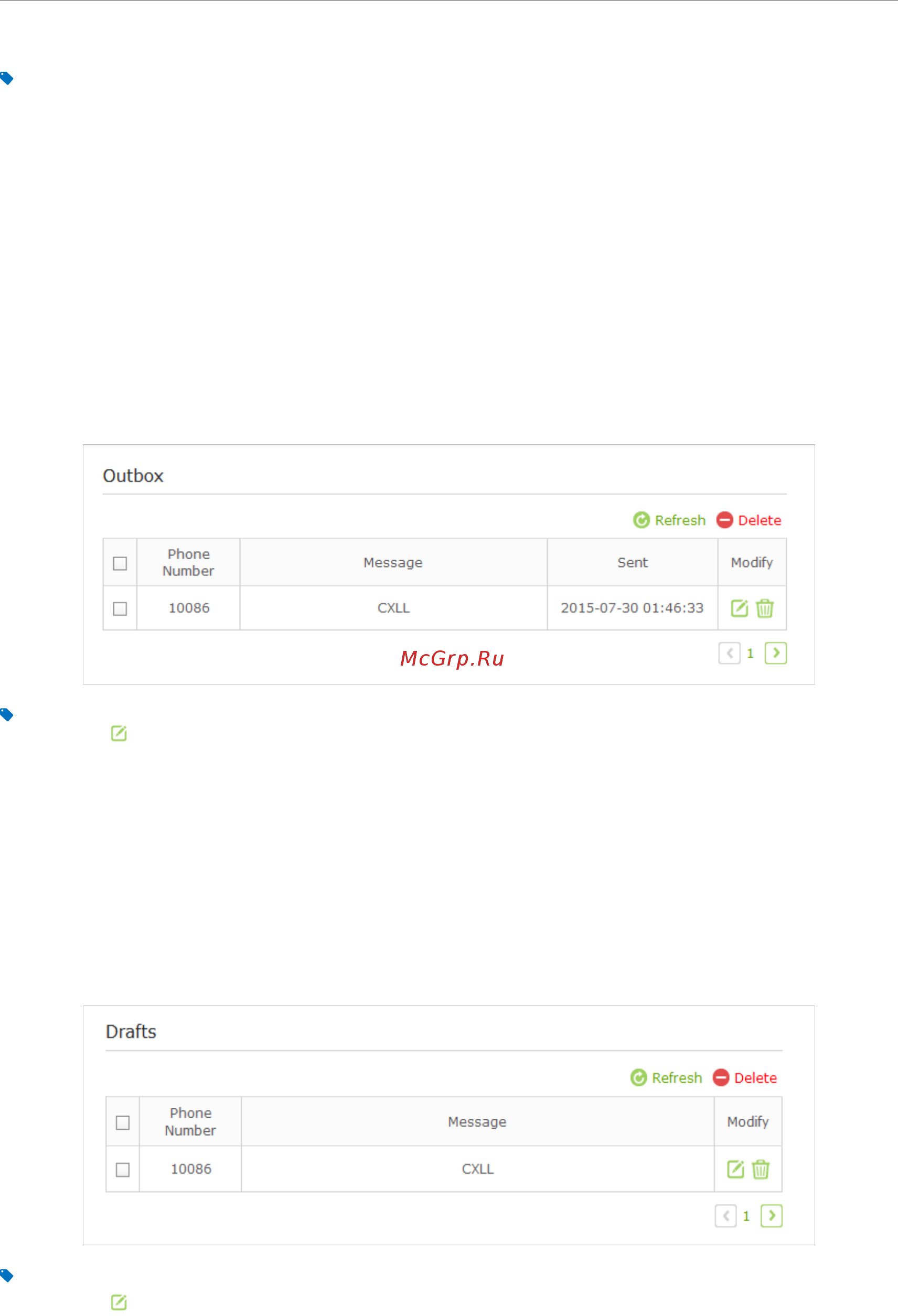Viewport: 898px width, 1316px height.
Task: Click the Phone Number header in Outbox
Action: click(188, 562)
